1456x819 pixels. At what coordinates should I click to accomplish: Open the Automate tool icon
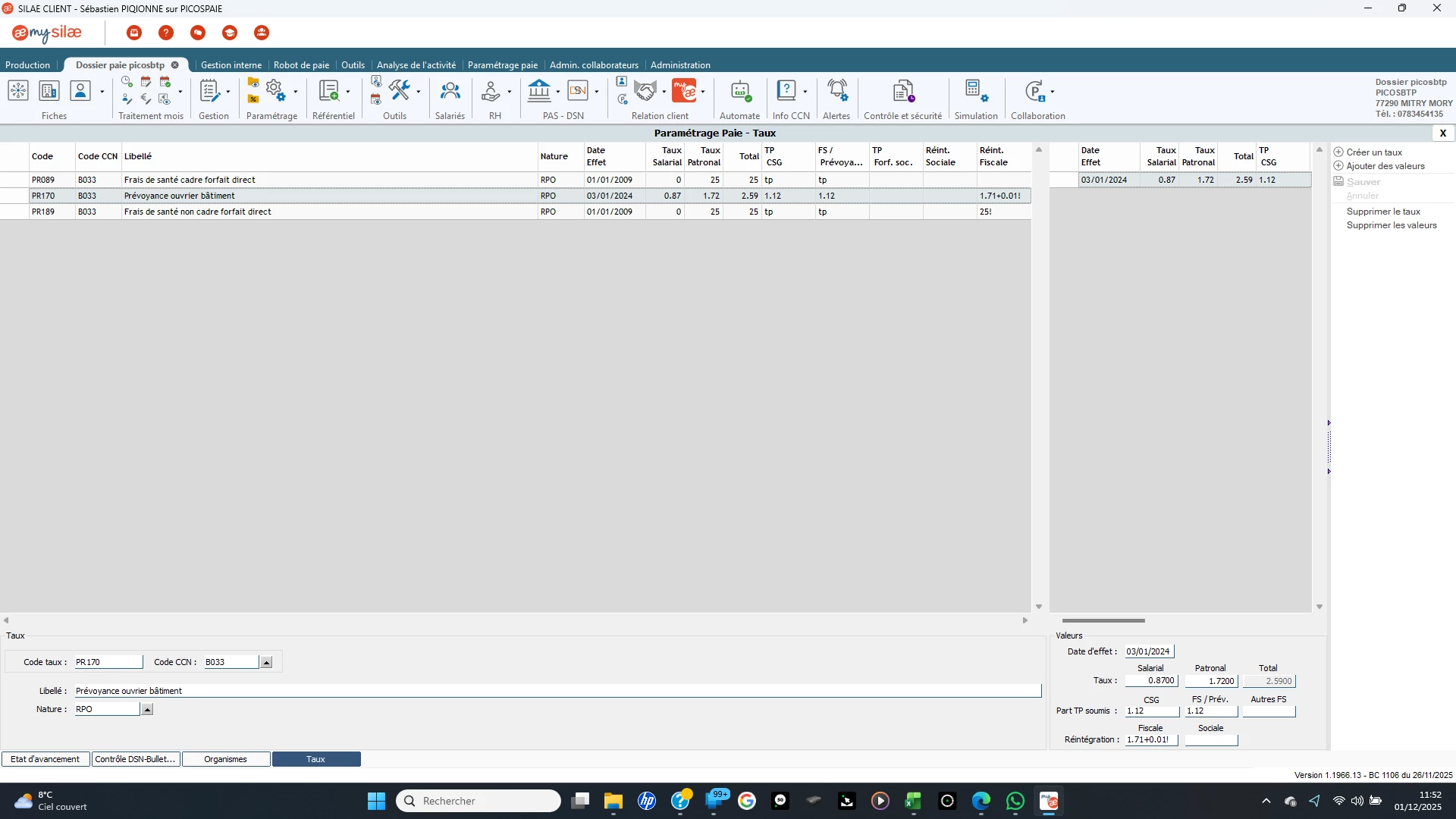pos(739,92)
